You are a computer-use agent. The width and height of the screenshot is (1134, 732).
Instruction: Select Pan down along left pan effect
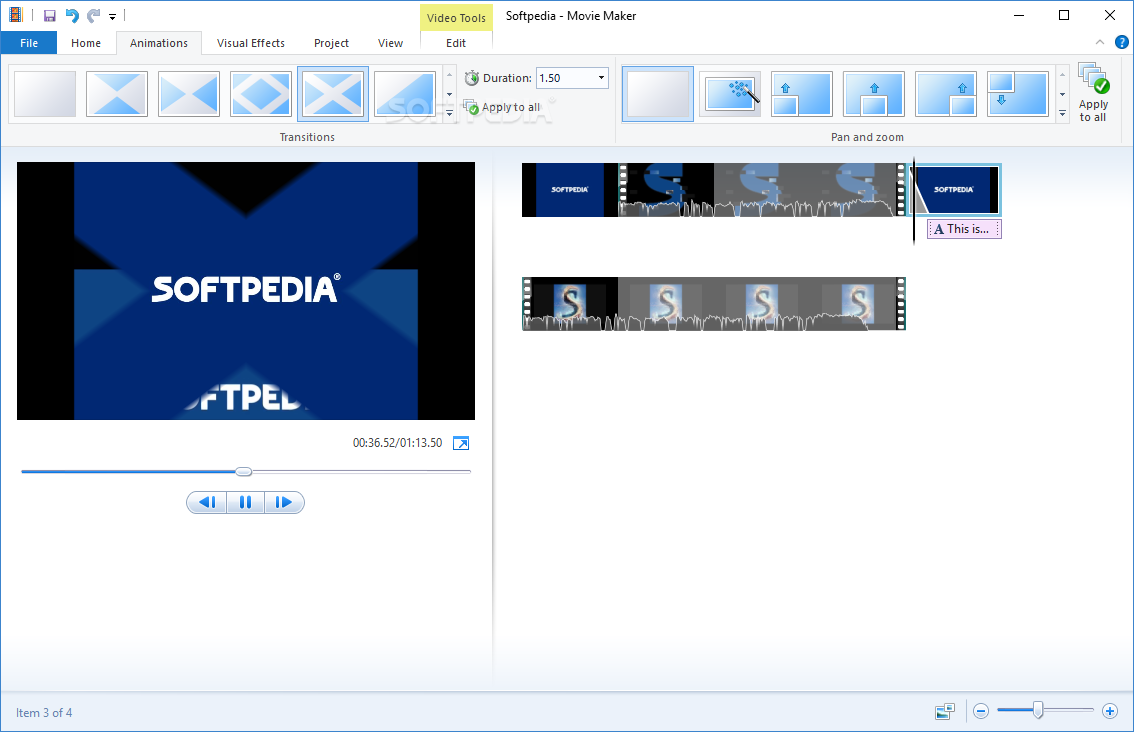[x=1018, y=94]
